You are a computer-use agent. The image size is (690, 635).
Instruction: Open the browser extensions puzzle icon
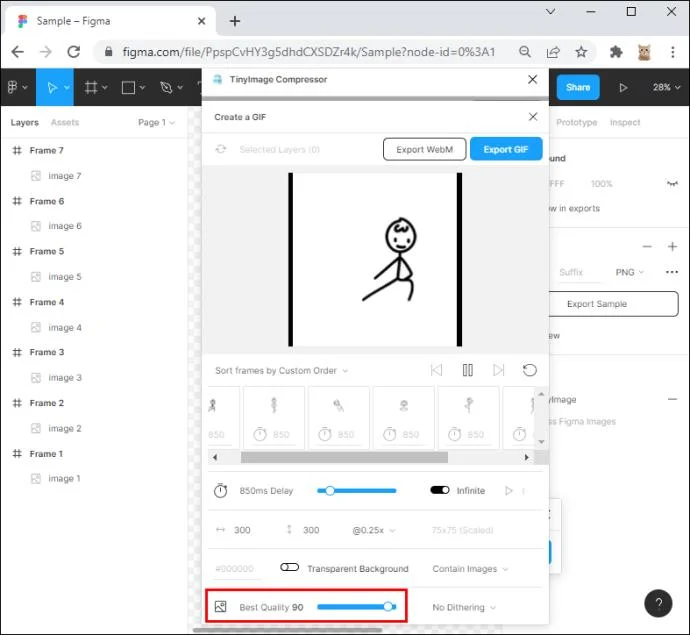pos(616,52)
